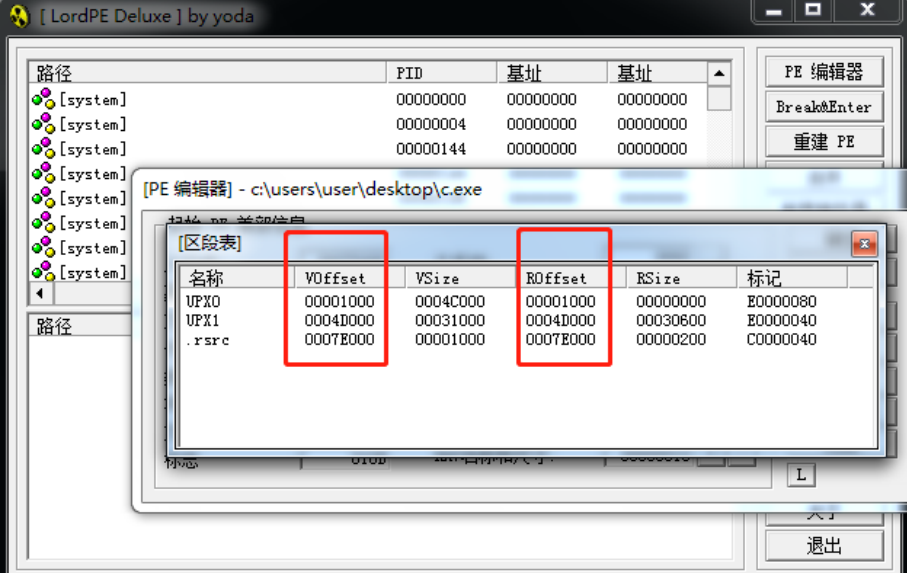This screenshot has height=573, width=907.
Task: Sort by the 名称 column header
Action: coord(236,278)
